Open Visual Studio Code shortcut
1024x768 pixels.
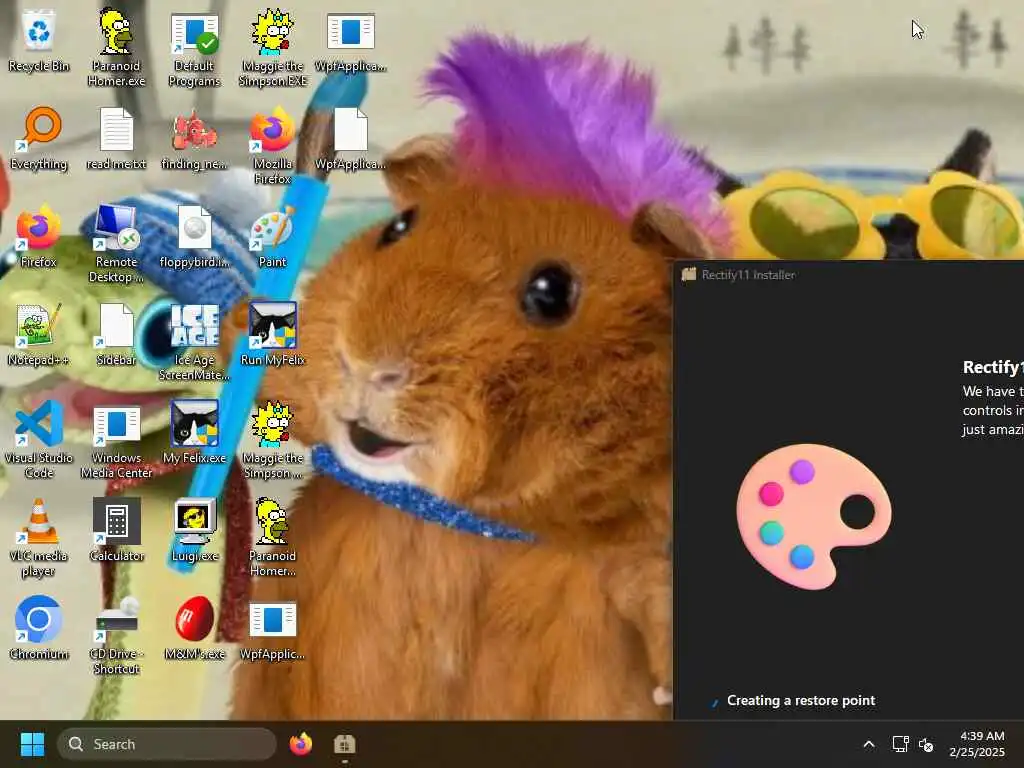click(x=39, y=440)
